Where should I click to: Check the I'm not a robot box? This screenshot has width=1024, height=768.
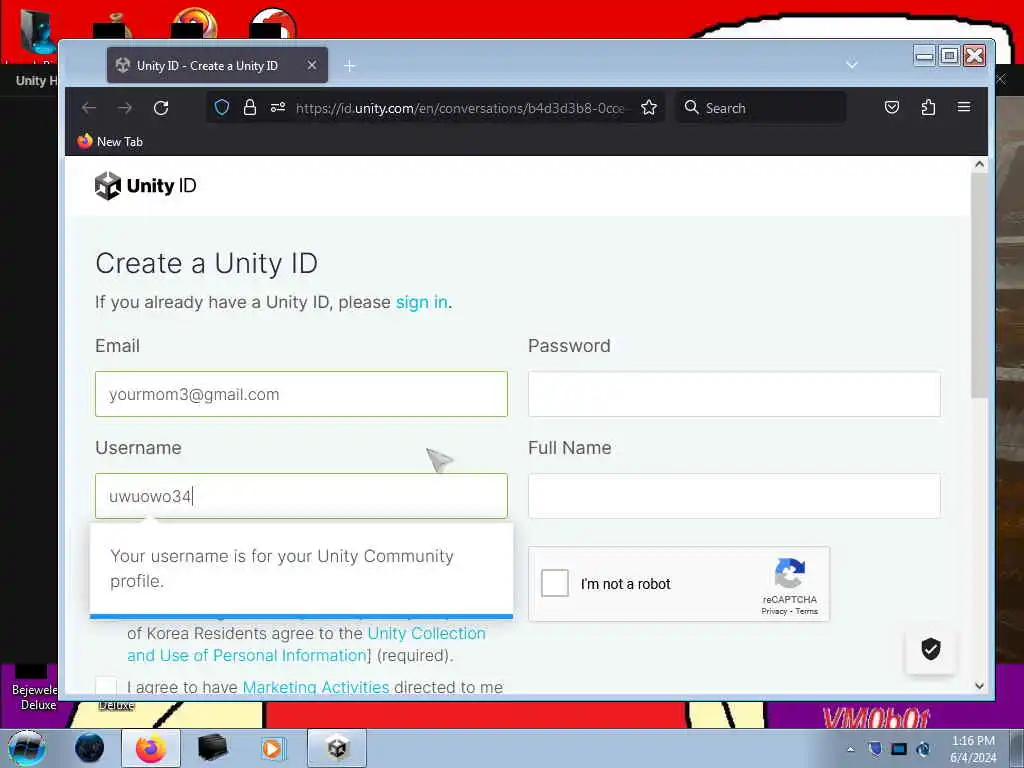click(x=555, y=583)
